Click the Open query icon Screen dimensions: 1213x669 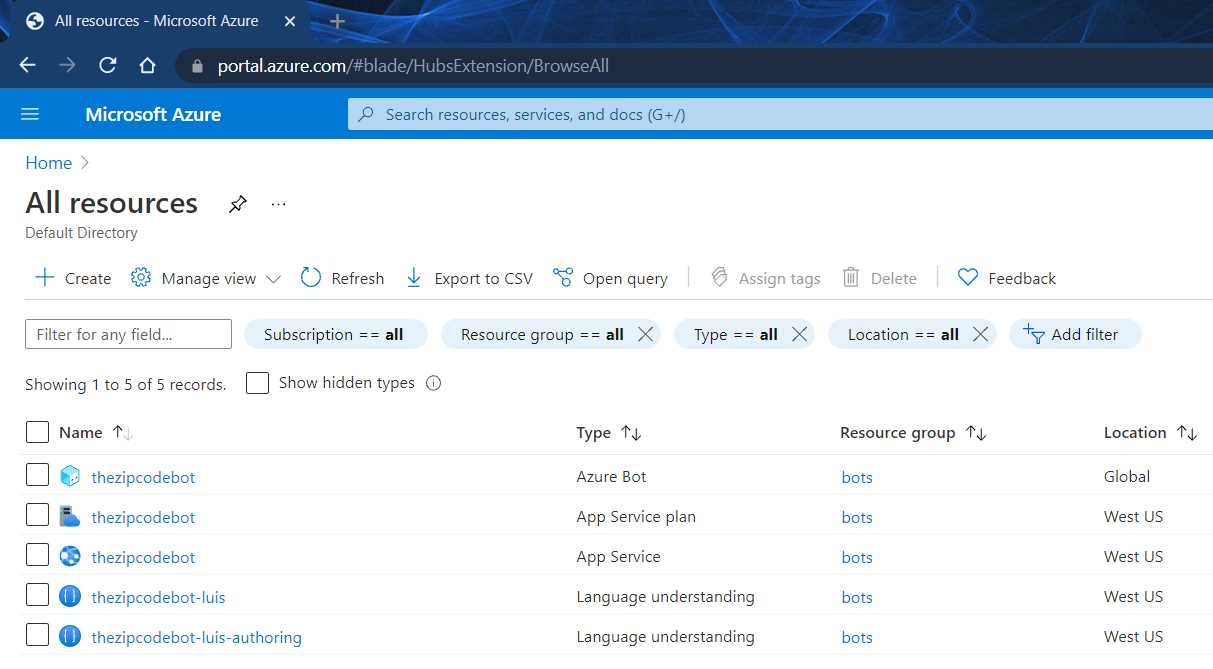(x=562, y=278)
